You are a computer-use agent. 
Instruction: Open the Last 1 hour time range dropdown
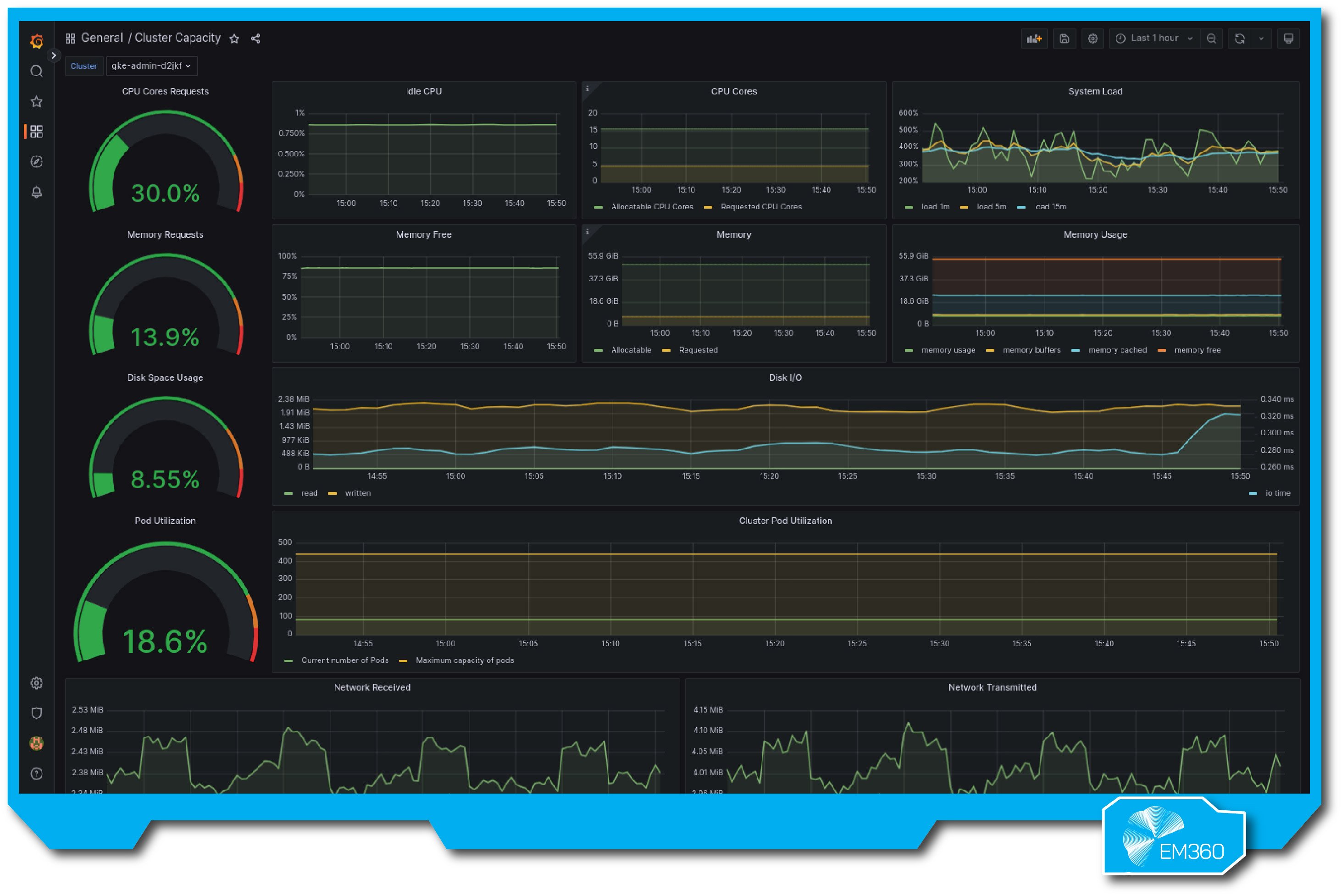[x=1154, y=38]
